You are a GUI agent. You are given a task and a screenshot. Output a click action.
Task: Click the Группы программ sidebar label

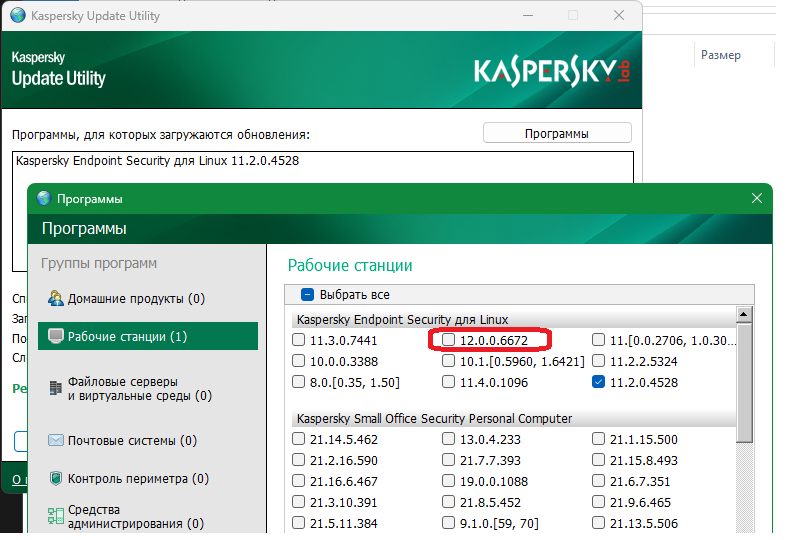point(99,263)
